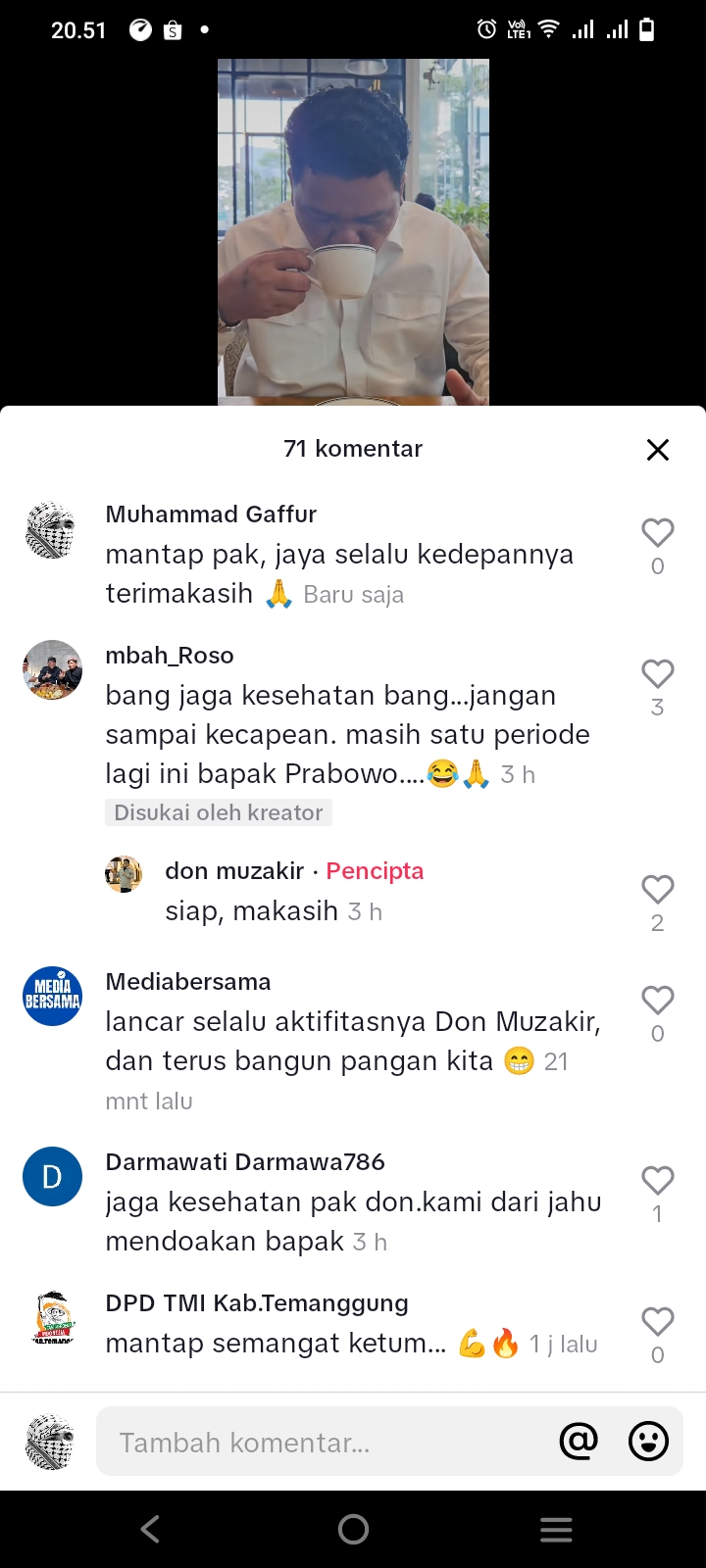Like mbah_Roso's comment with heart icon
Screen dimensions: 706x1568
[657, 673]
